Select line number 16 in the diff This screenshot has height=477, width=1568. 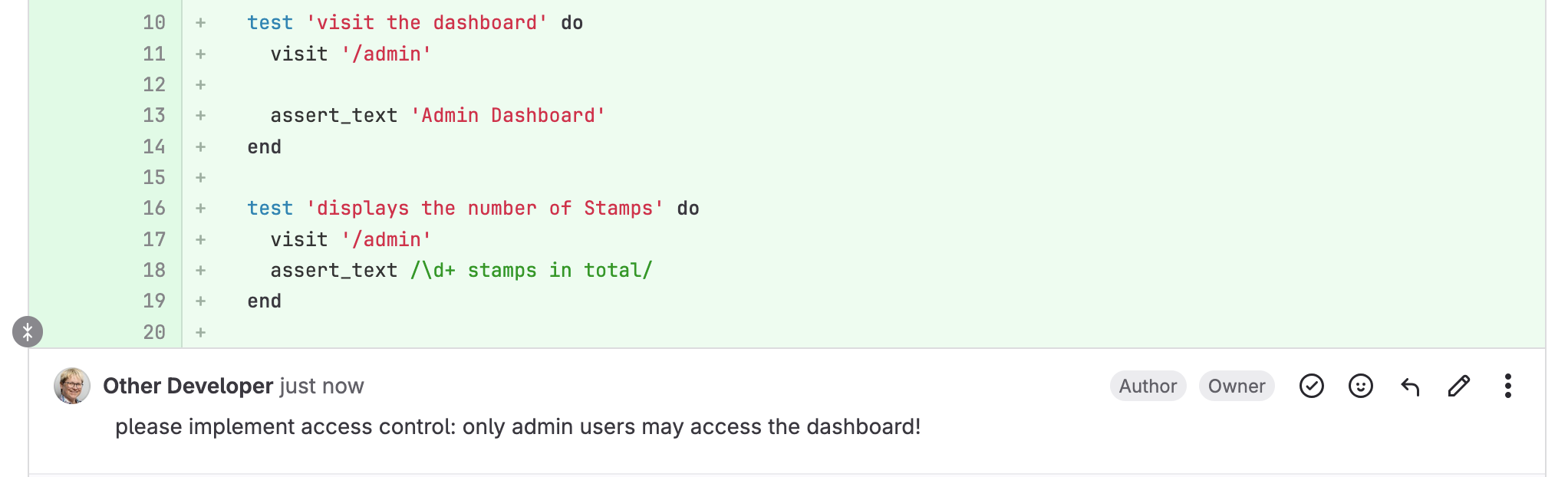pos(154,209)
